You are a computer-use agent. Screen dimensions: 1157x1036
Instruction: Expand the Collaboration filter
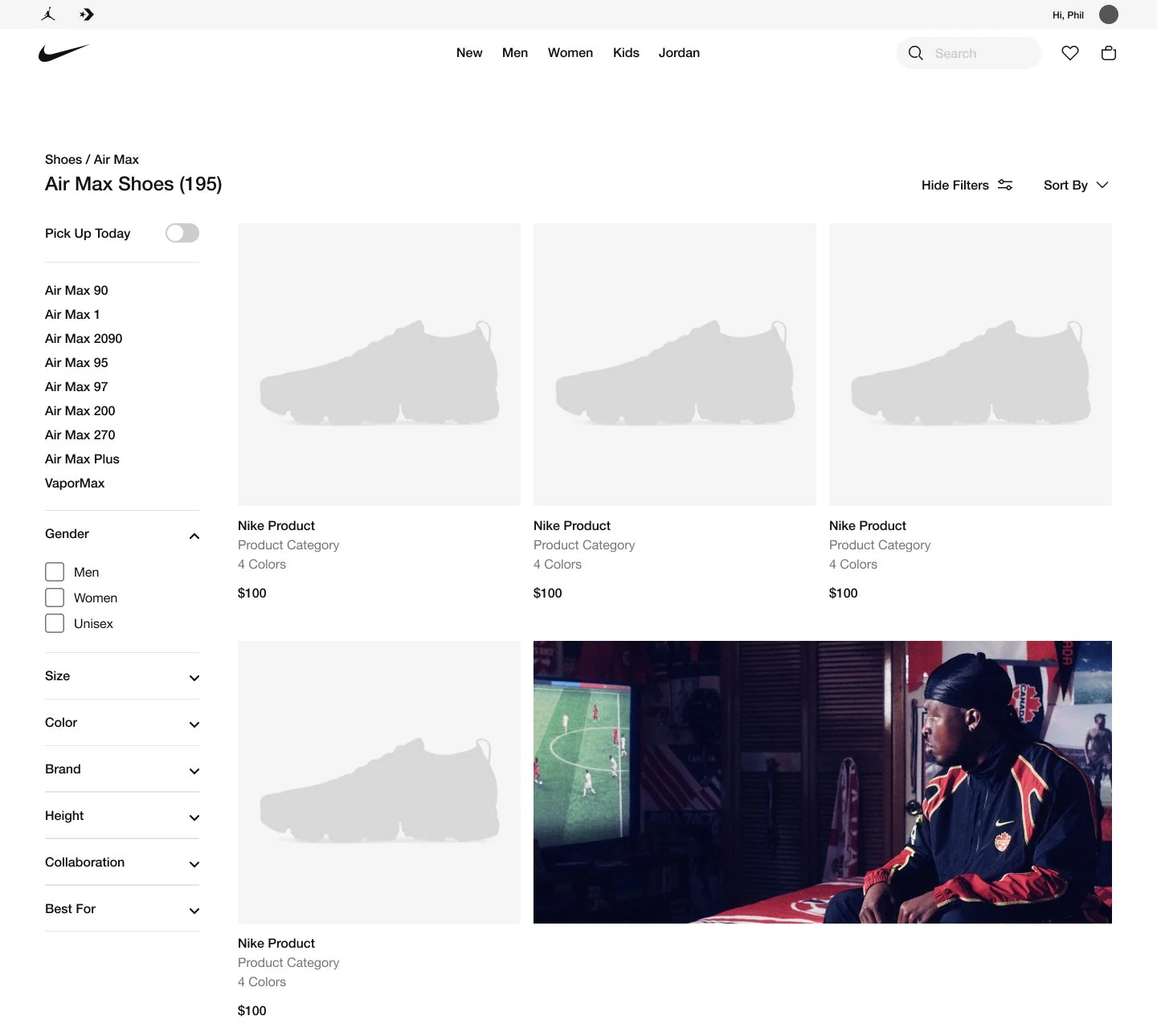pos(122,863)
